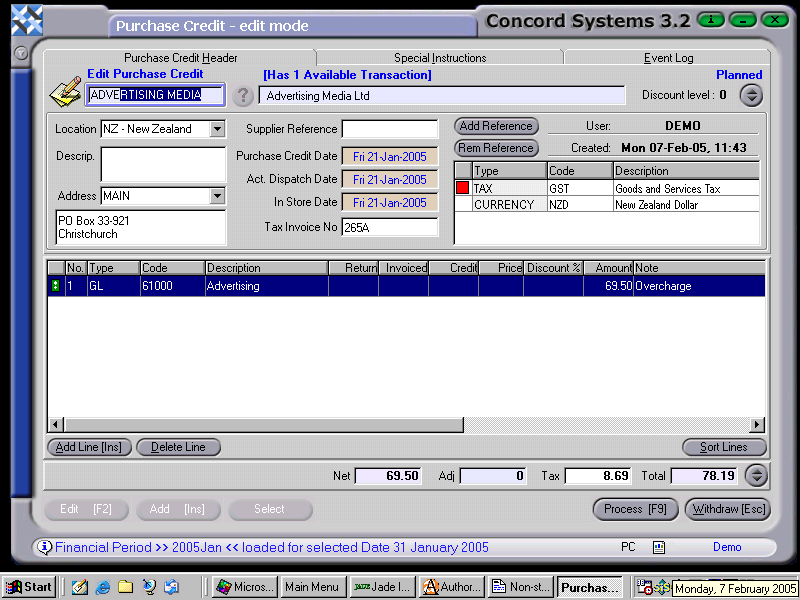Click the green double-arrow icon on Advertising line
Image resolution: width=800 pixels, height=600 pixels.
tap(53, 285)
